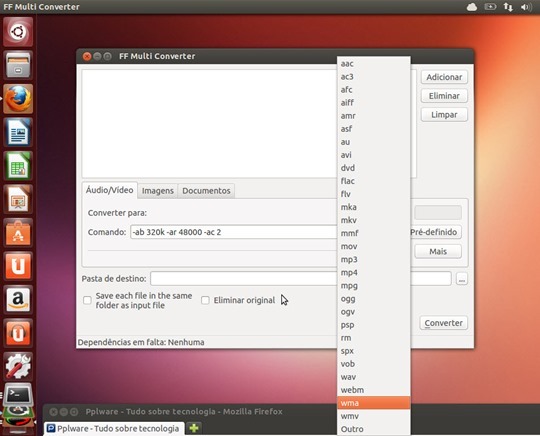
Task: Switch to the Áudio/Vídeo tab
Action: pos(110,190)
